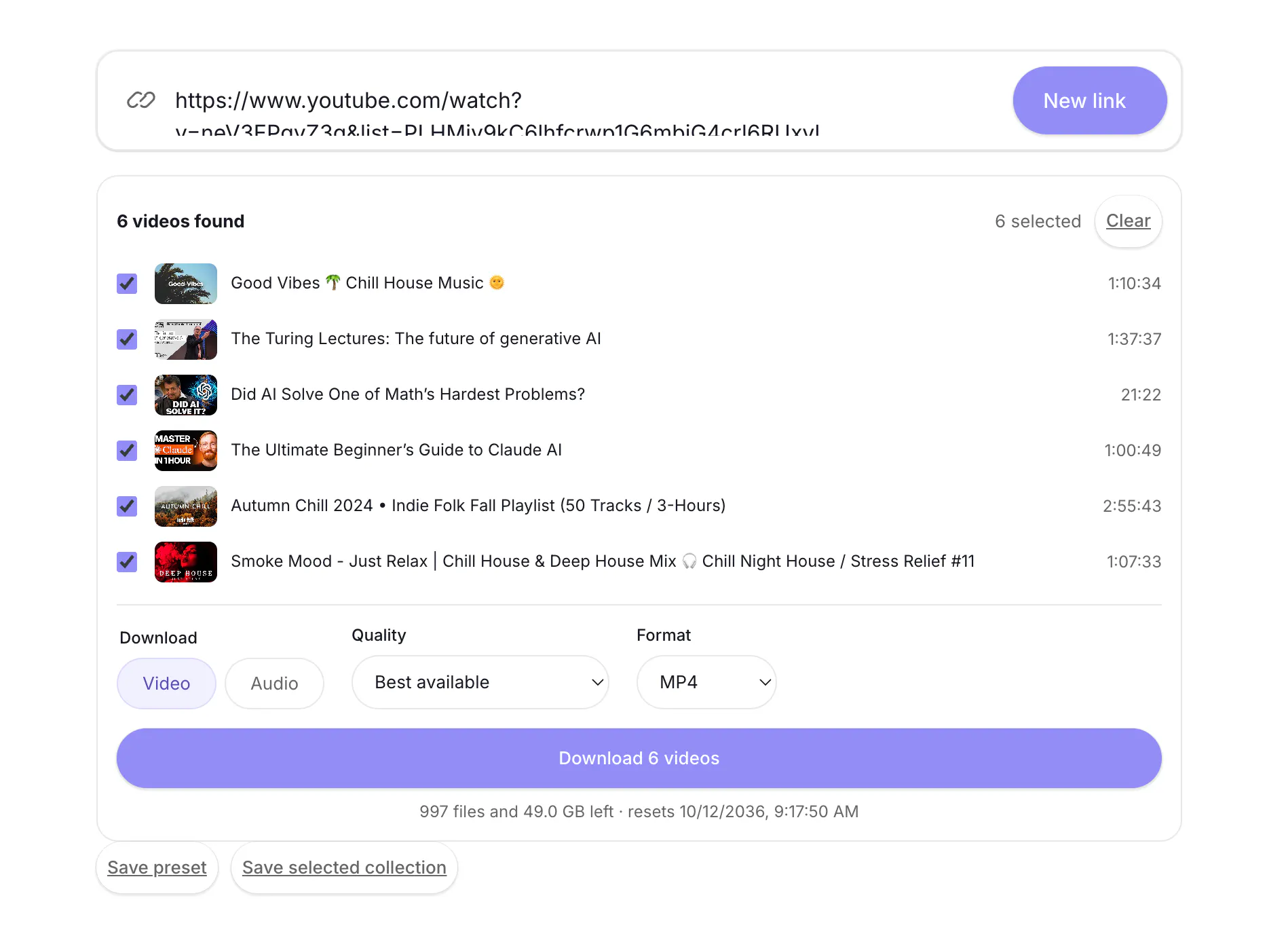Click the New link button
1288x934 pixels.
tap(1090, 100)
